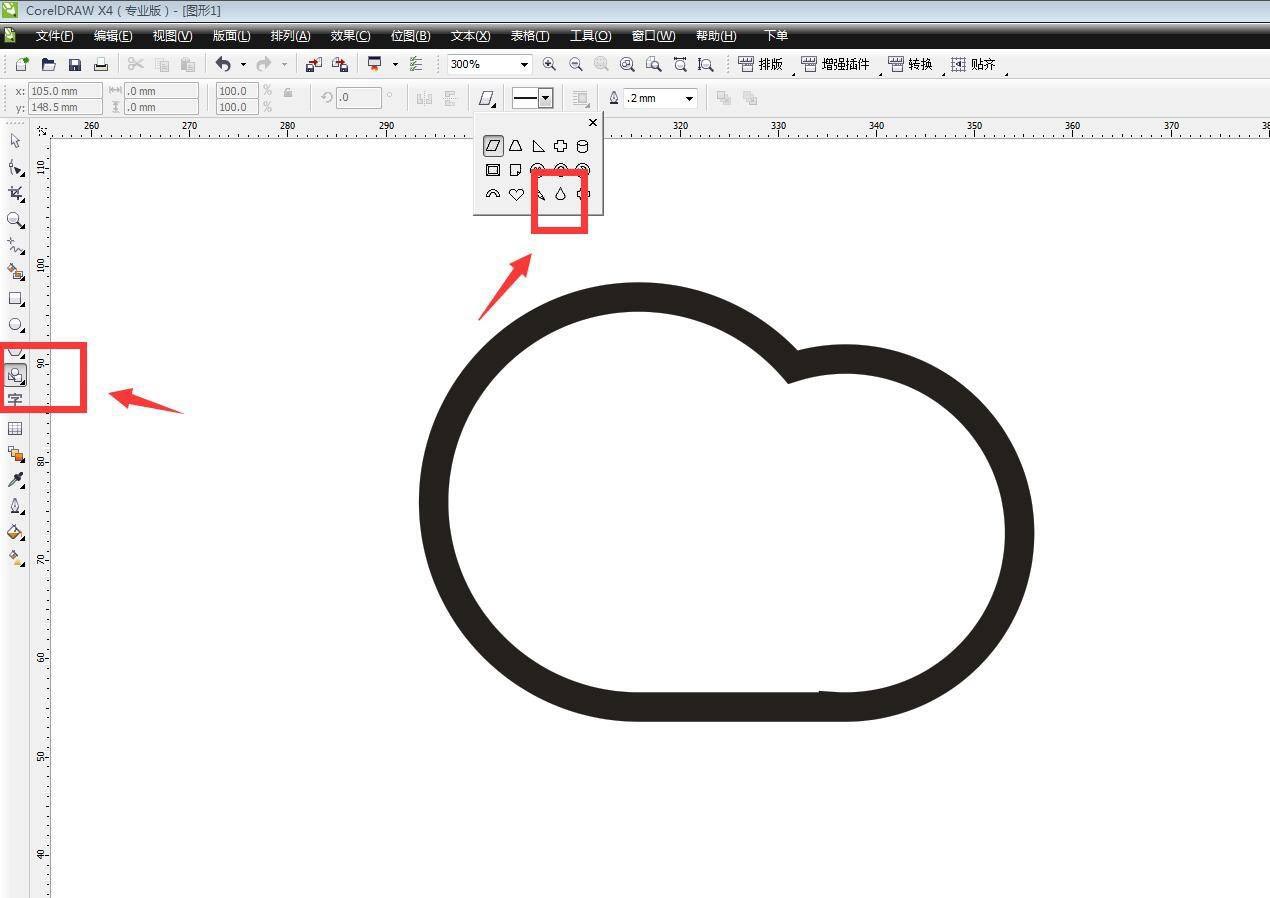Select the Table tool
The height and width of the screenshot is (898, 1270).
(x=15, y=428)
